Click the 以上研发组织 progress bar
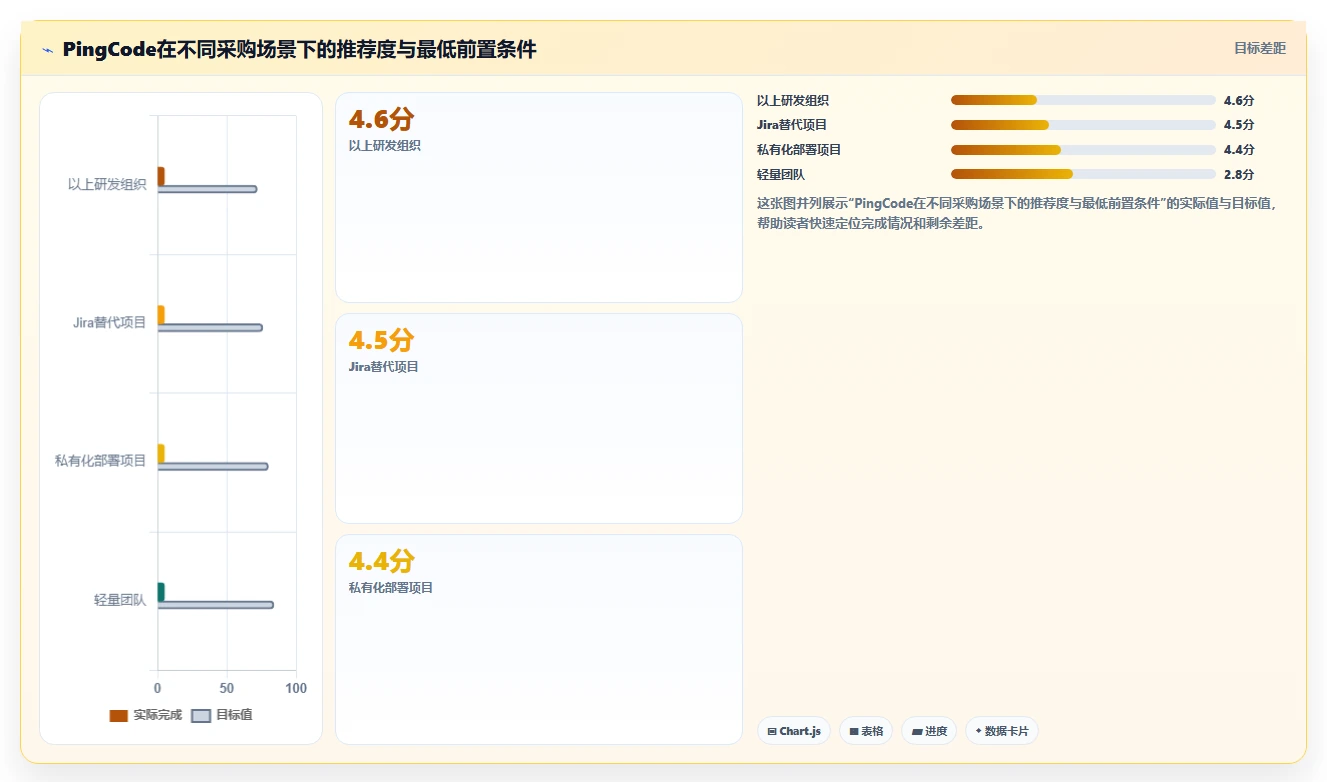1327x782 pixels. pyautogui.click(x=1083, y=100)
